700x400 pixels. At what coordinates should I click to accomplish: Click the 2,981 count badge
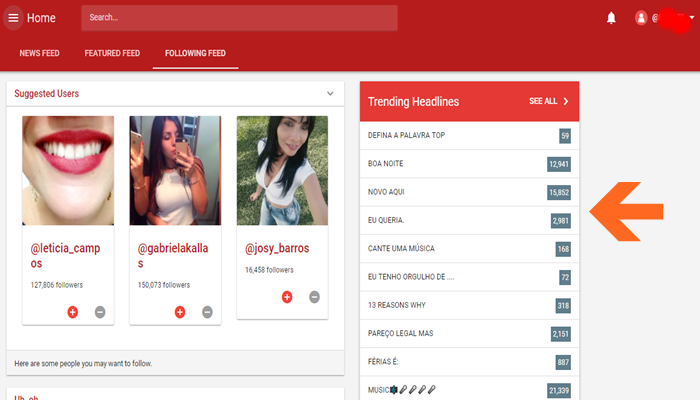point(561,221)
